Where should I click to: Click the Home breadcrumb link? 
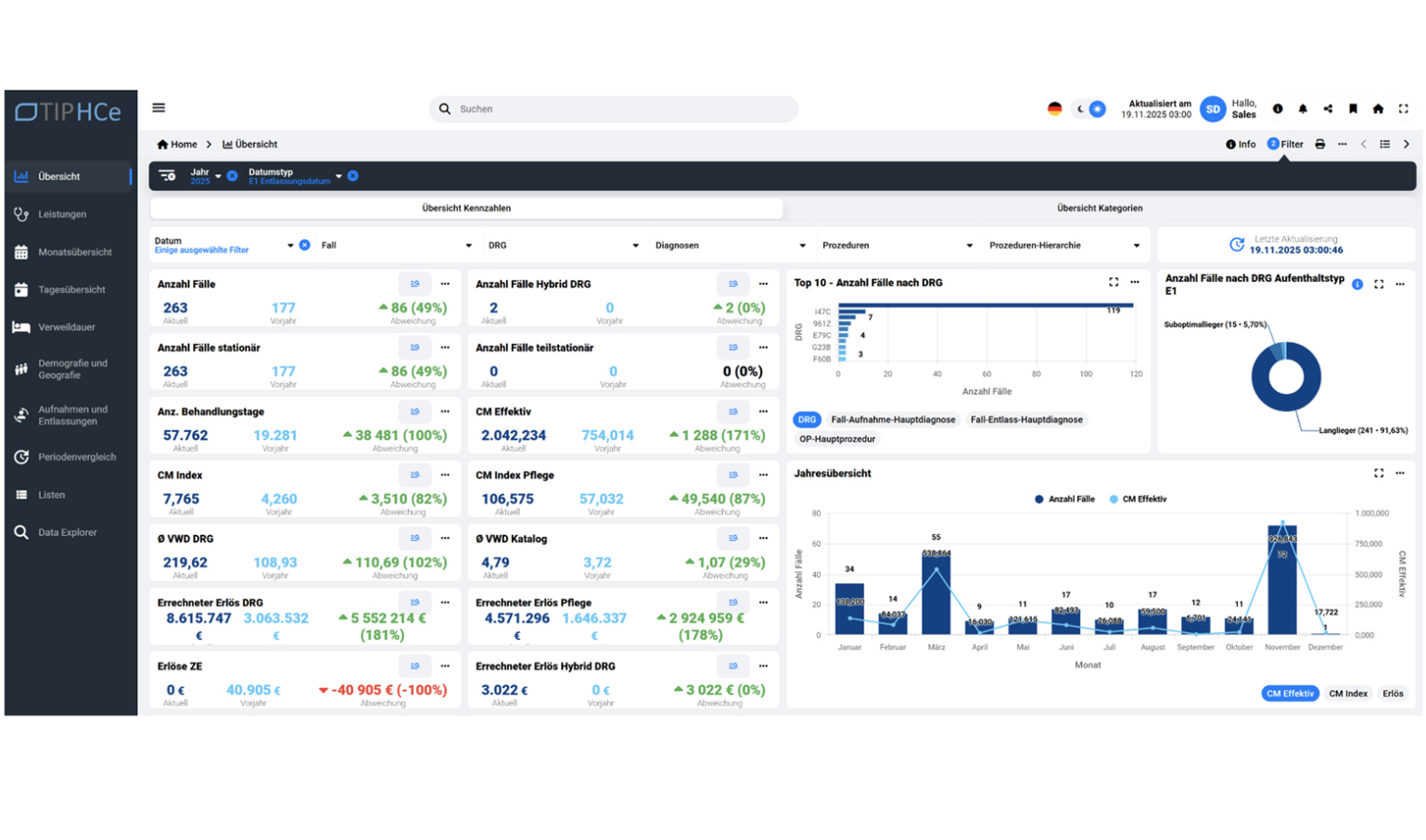coord(177,145)
